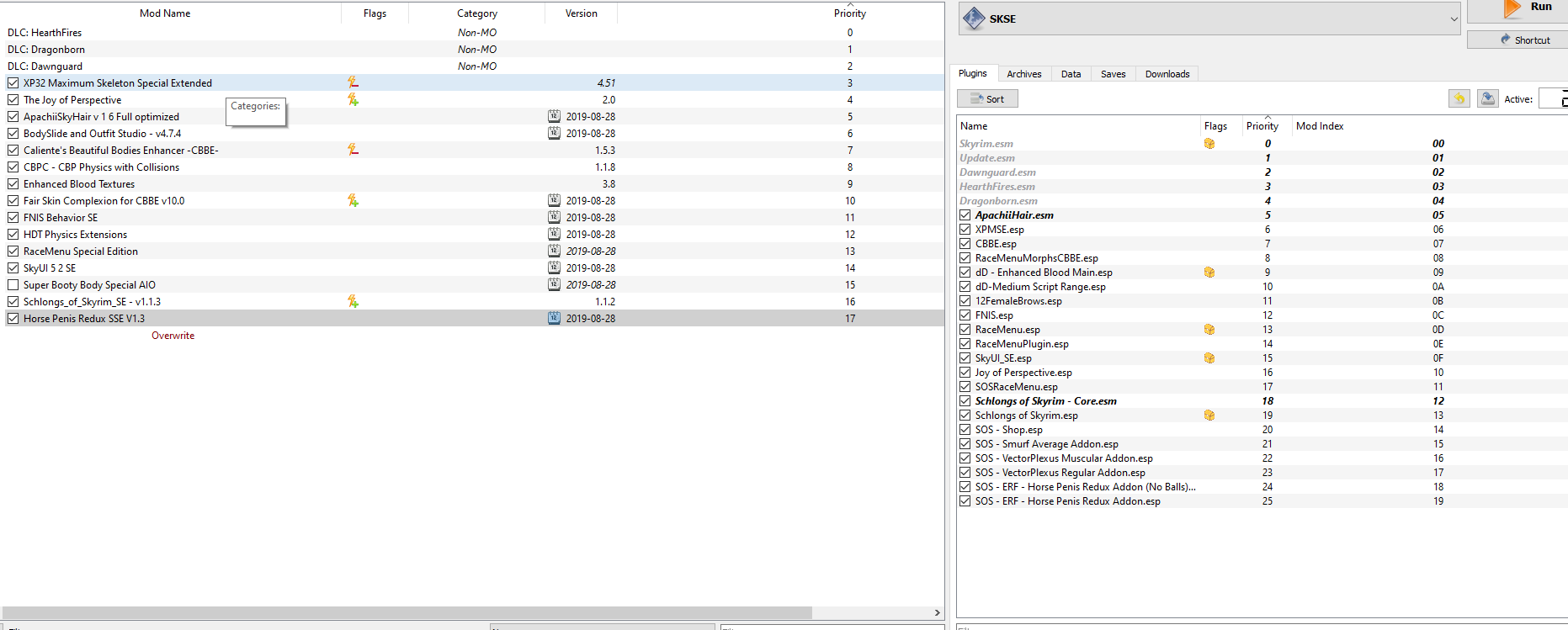Image resolution: width=1568 pixels, height=630 pixels.
Task: Select the Overwrite entry in mod list
Action: 173,335
